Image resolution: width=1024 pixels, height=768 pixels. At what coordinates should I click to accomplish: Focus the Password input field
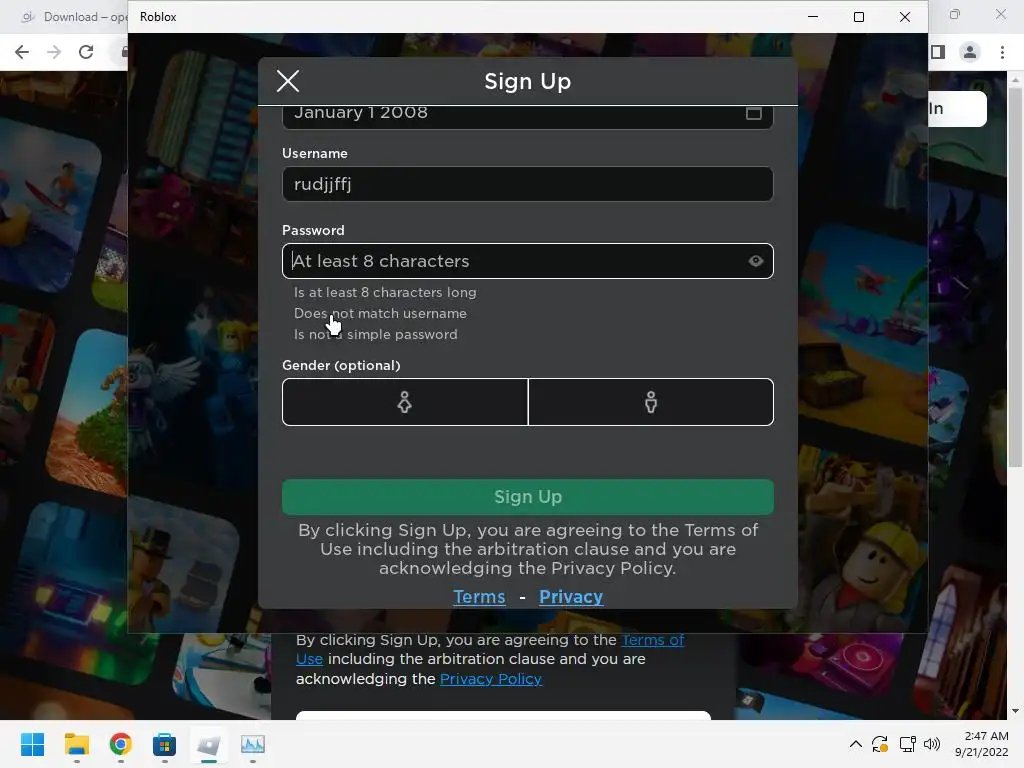click(x=528, y=261)
